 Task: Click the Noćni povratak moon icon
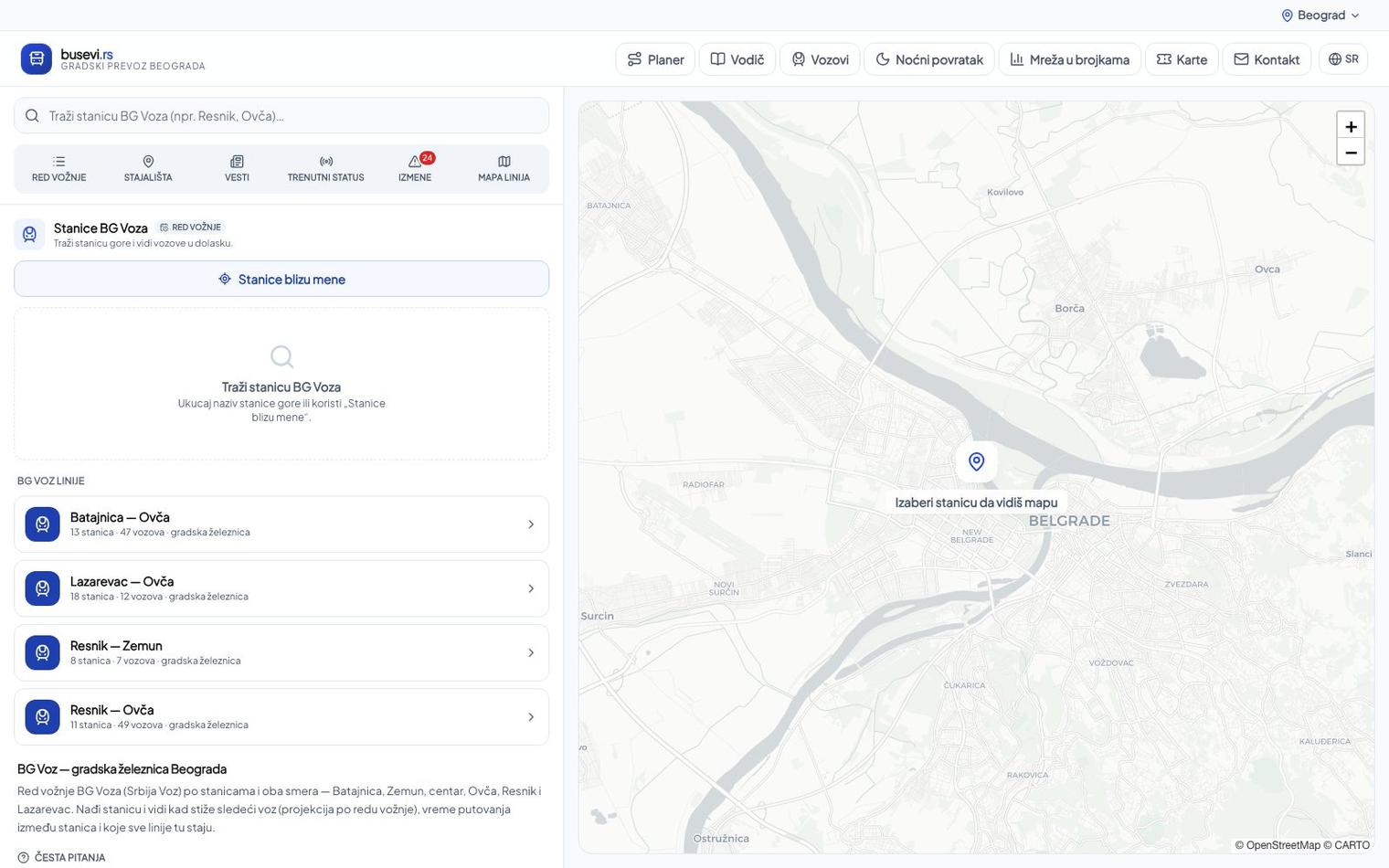pyautogui.click(x=883, y=59)
